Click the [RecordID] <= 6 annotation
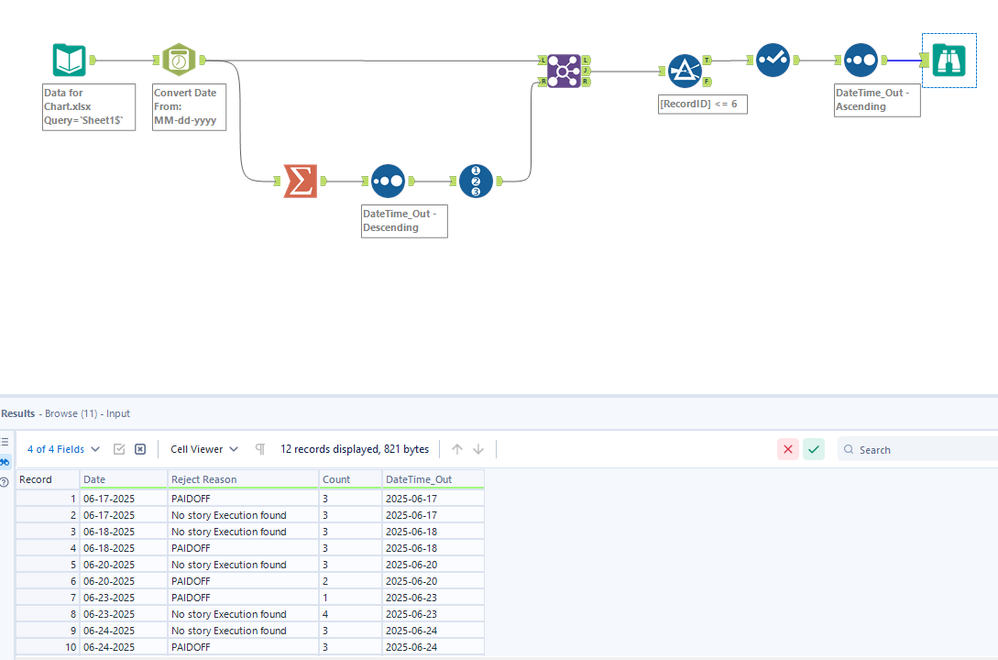The height and width of the screenshot is (660, 998). [703, 104]
